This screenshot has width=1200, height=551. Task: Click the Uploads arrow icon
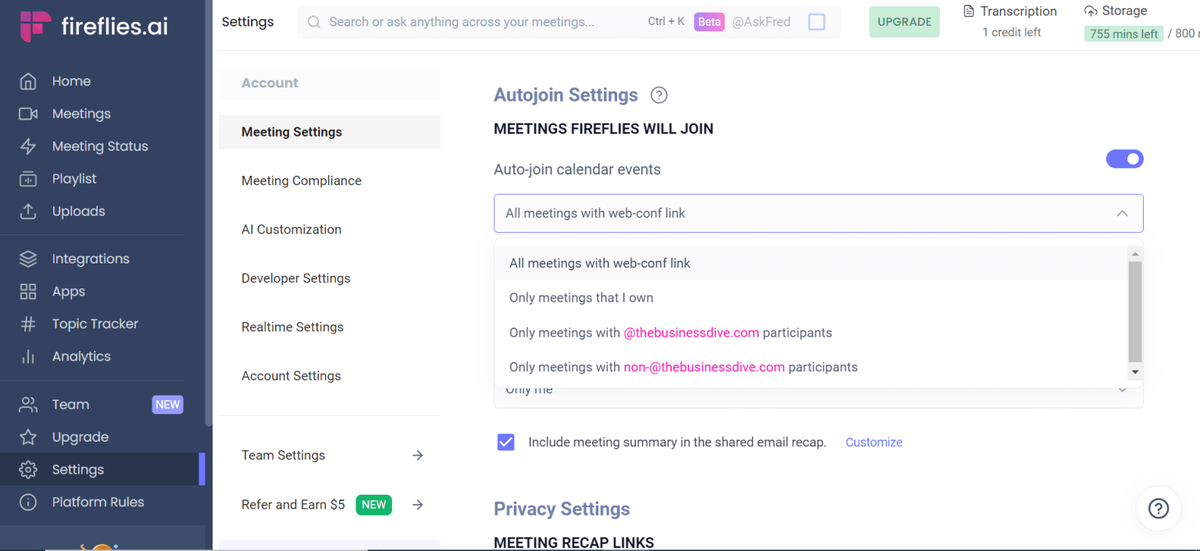click(28, 211)
